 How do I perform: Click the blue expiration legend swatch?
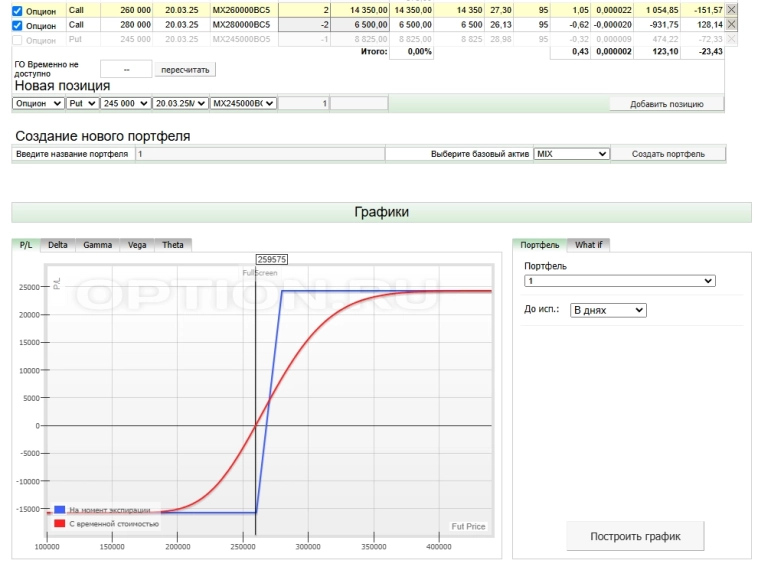pos(60,509)
